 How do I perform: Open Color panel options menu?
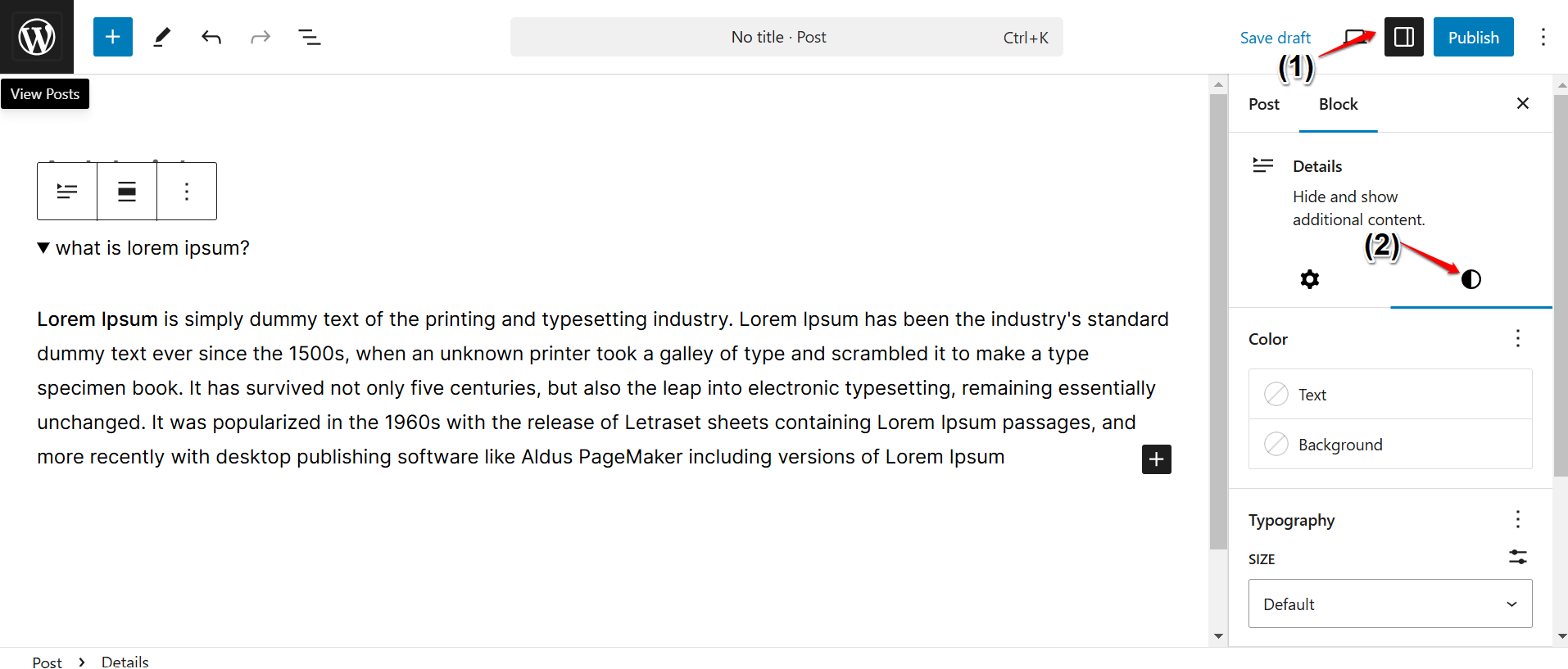[x=1517, y=339]
